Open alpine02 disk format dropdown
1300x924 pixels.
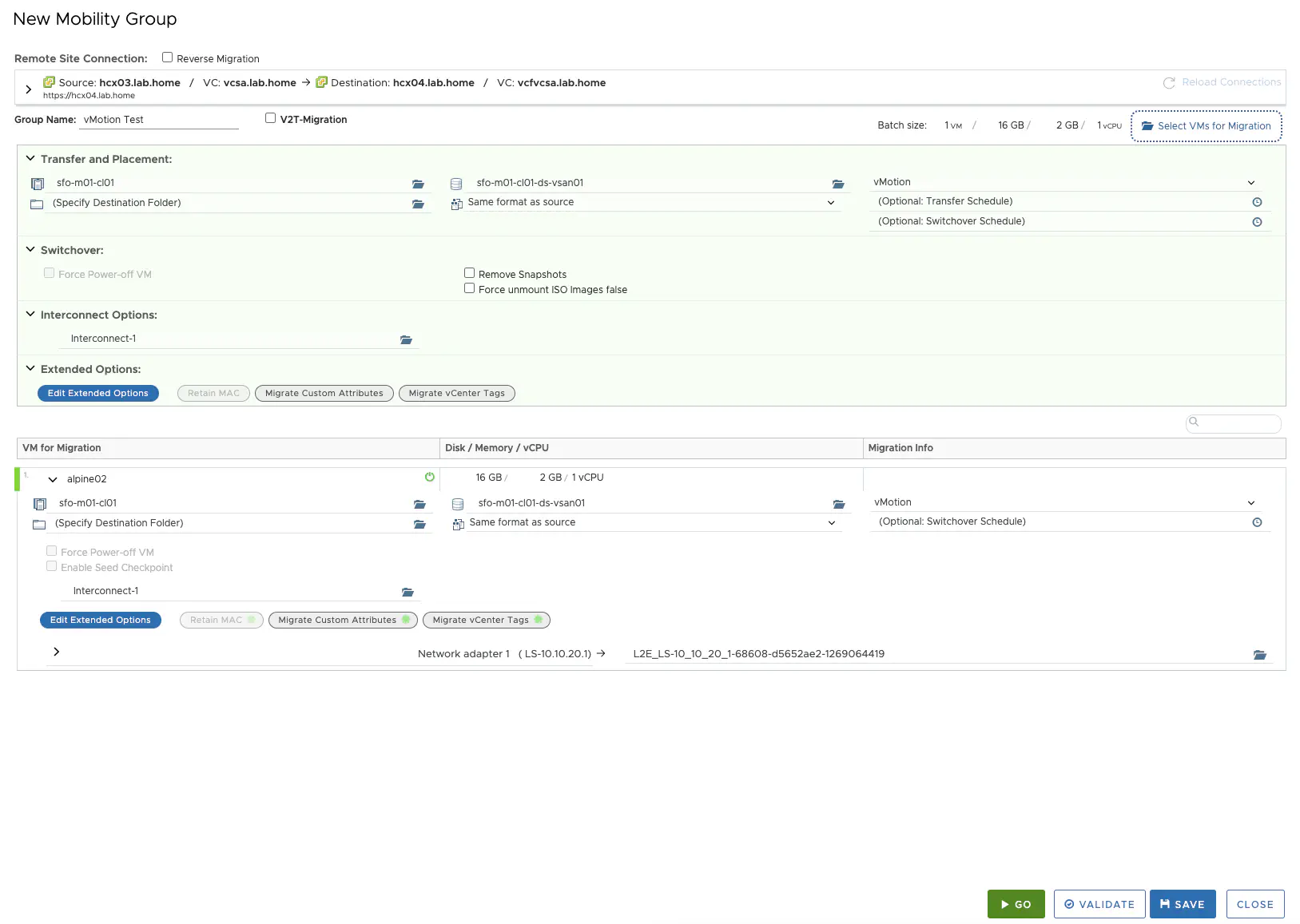pyautogui.click(x=654, y=523)
